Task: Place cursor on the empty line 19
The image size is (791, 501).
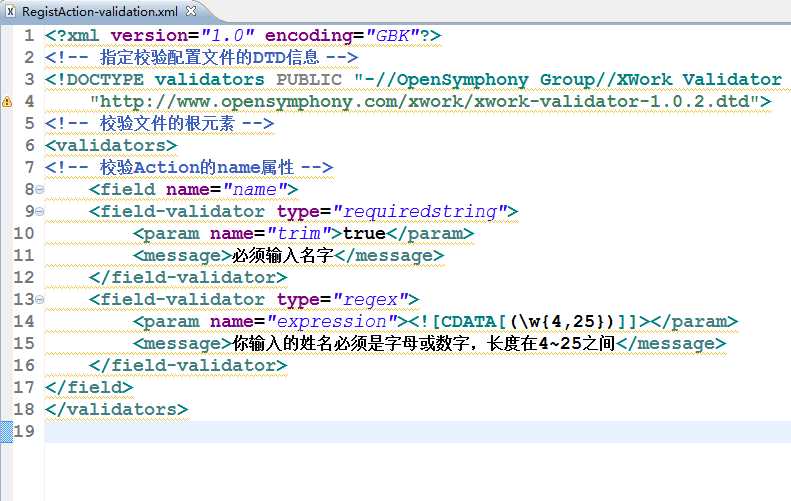Action: 400,431
